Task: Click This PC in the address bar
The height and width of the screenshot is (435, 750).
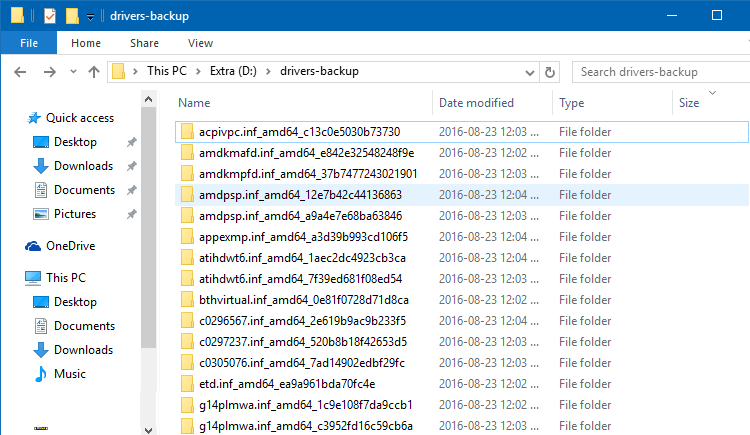Action: point(166,71)
